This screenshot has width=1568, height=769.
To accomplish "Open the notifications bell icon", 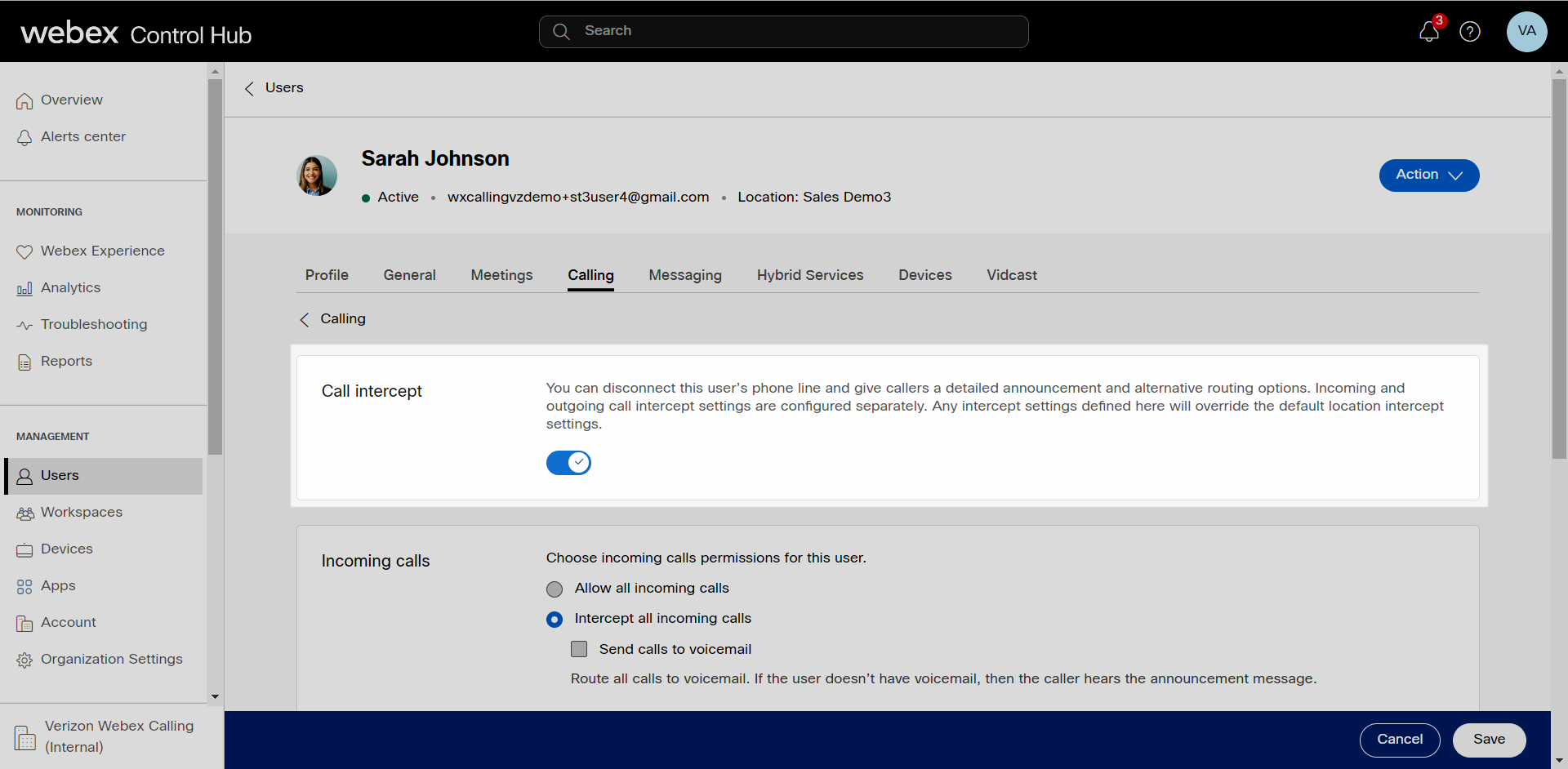I will coord(1428,32).
